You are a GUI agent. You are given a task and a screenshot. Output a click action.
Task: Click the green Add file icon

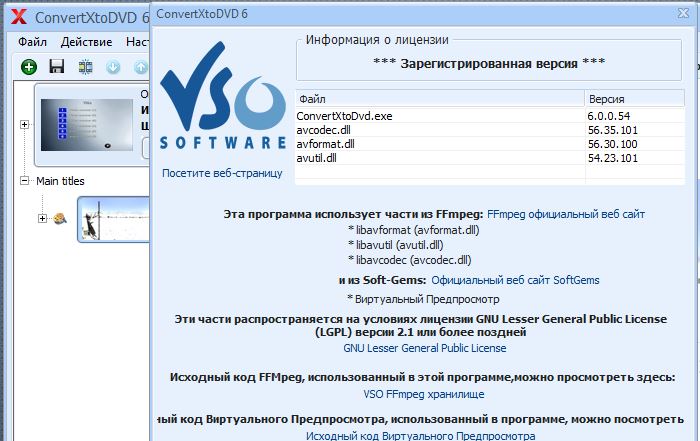point(29,67)
